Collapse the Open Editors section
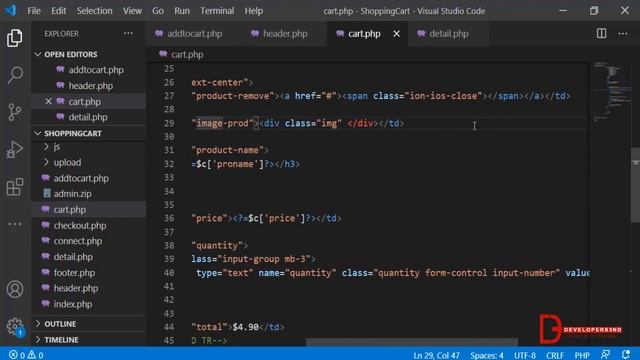The image size is (640, 360). tap(71, 54)
